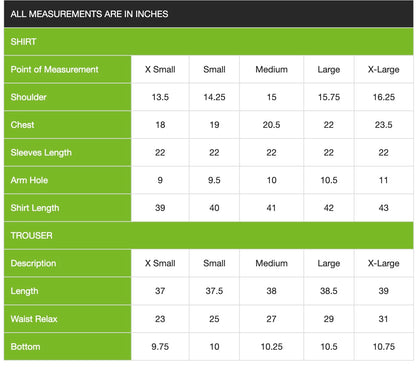Select shoulder value 14.25 for Small
The image size is (416, 374).
pyautogui.click(x=214, y=97)
